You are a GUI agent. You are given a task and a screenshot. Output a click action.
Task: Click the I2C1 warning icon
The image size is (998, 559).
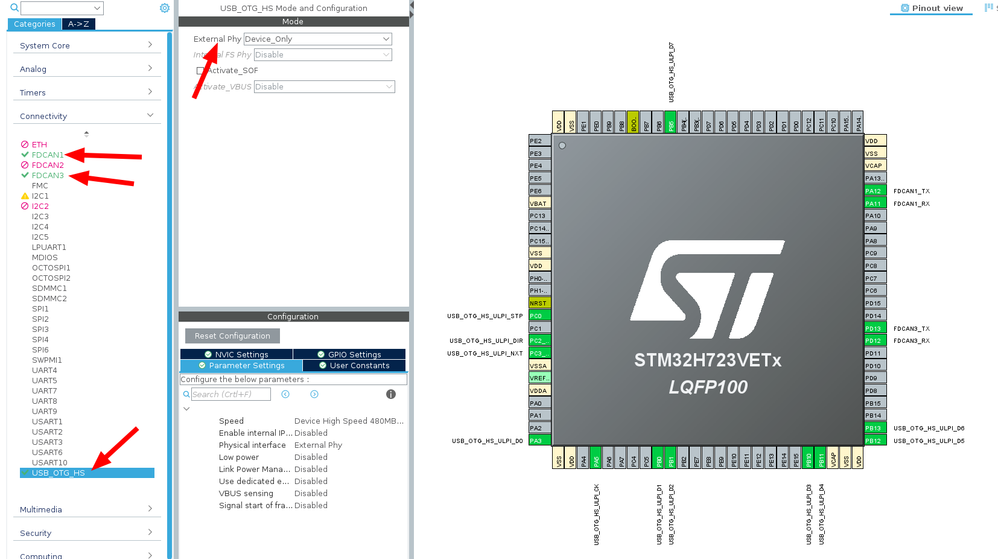click(x=25, y=196)
